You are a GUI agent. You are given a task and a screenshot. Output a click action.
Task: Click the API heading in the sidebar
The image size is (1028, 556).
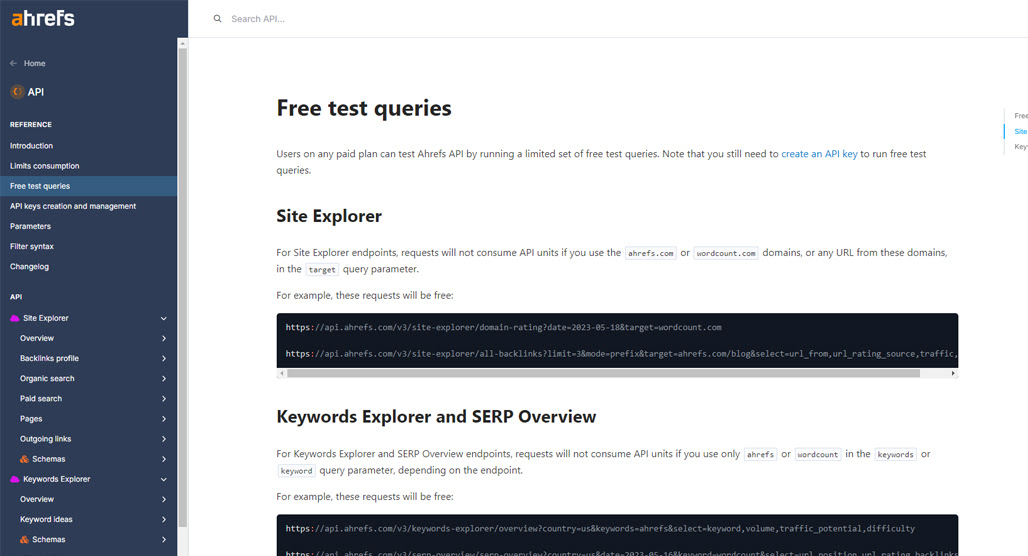pos(16,297)
